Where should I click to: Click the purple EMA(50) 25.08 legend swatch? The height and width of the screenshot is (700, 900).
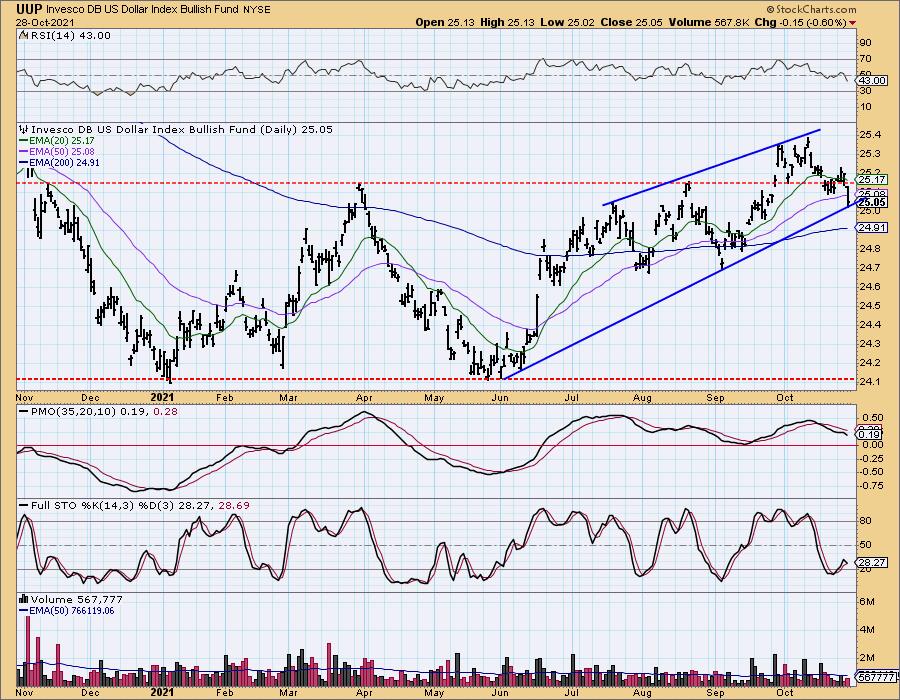24,152
